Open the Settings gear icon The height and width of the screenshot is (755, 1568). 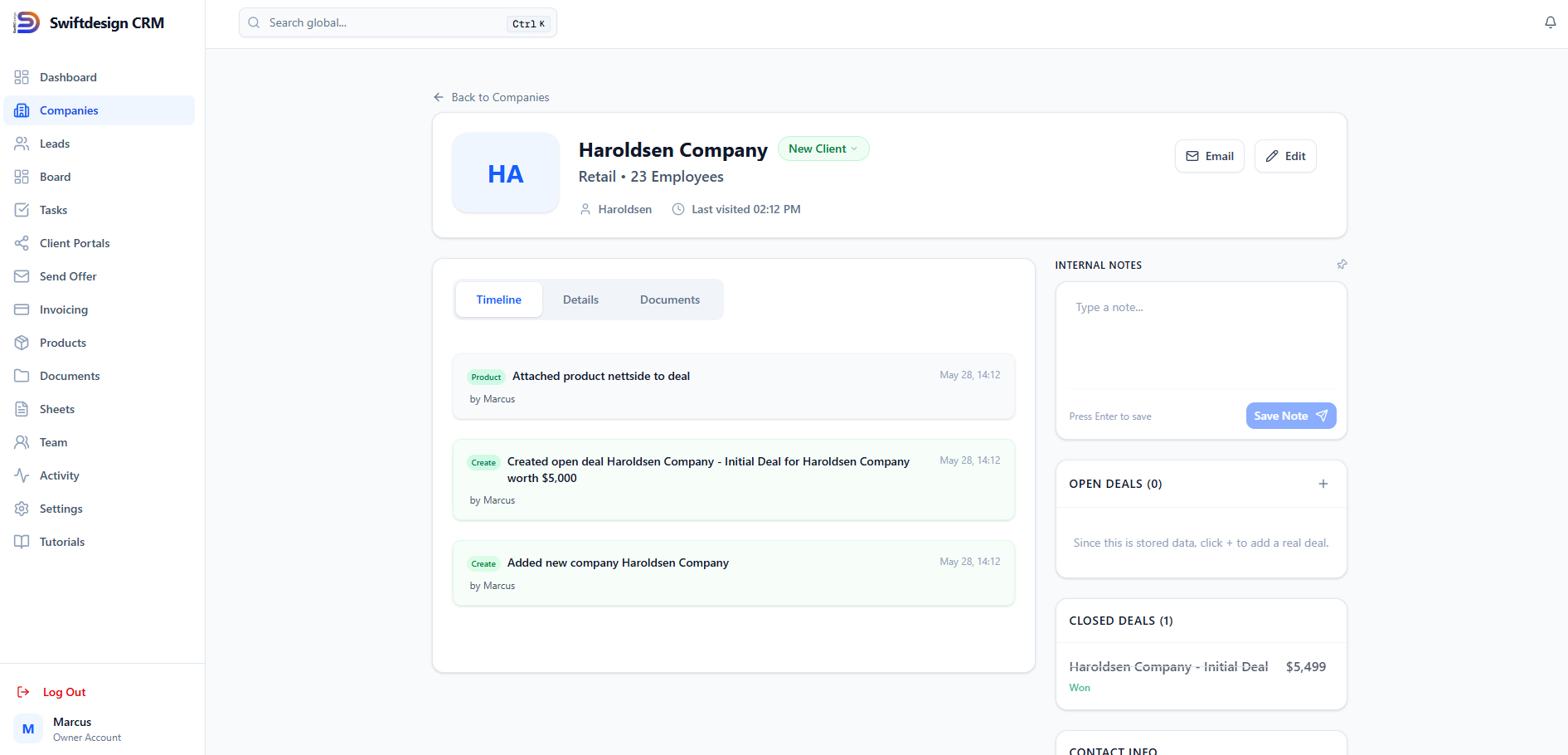22,509
